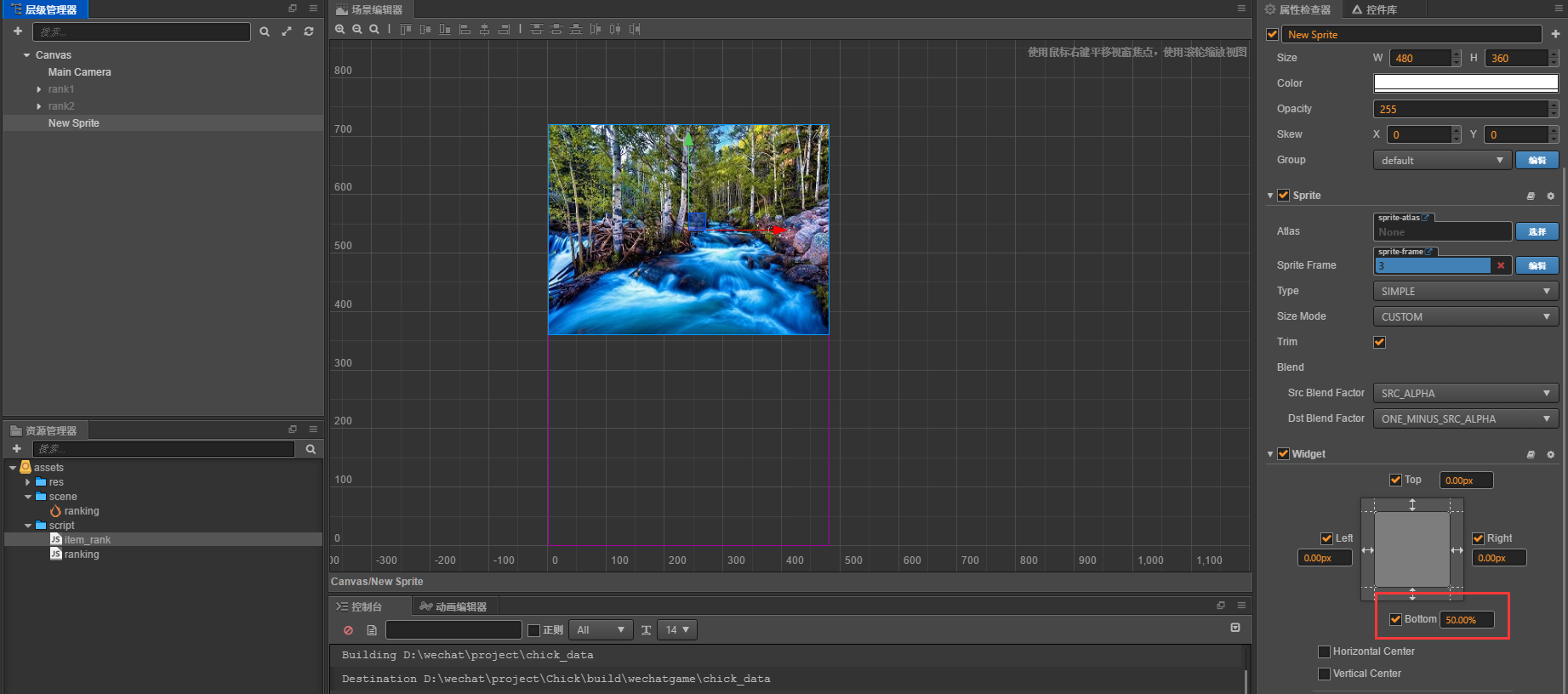Screen dimensions: 1568x694
Task: Toggle Widget Top alignment
Action: click(x=1395, y=480)
